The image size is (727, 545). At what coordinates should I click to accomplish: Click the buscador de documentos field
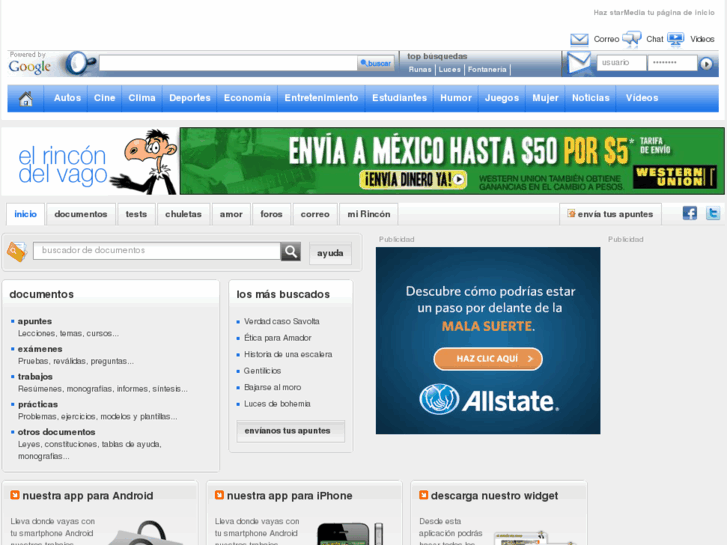click(x=157, y=251)
